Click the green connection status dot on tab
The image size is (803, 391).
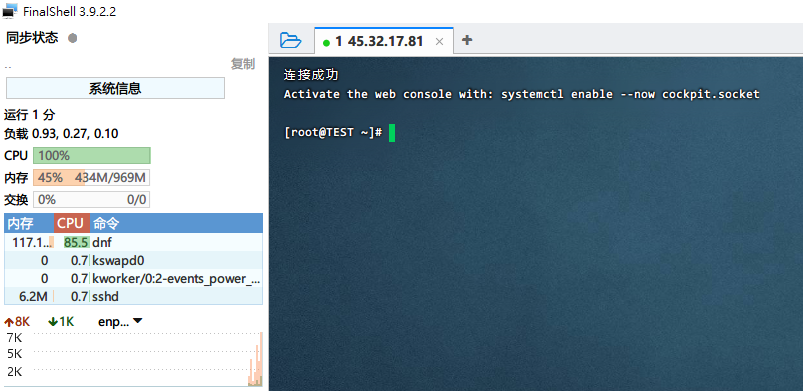point(326,43)
